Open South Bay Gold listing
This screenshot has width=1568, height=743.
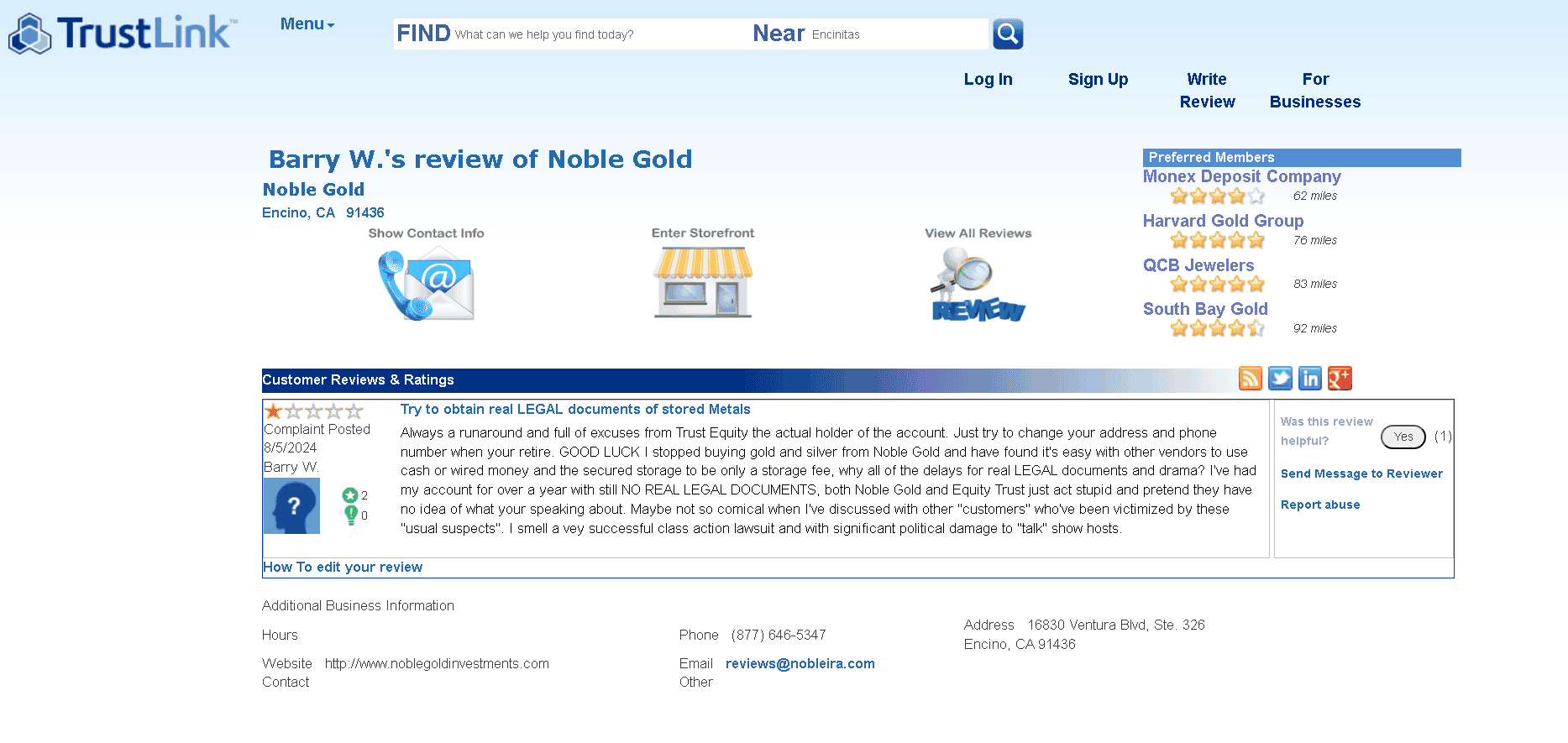[1205, 309]
